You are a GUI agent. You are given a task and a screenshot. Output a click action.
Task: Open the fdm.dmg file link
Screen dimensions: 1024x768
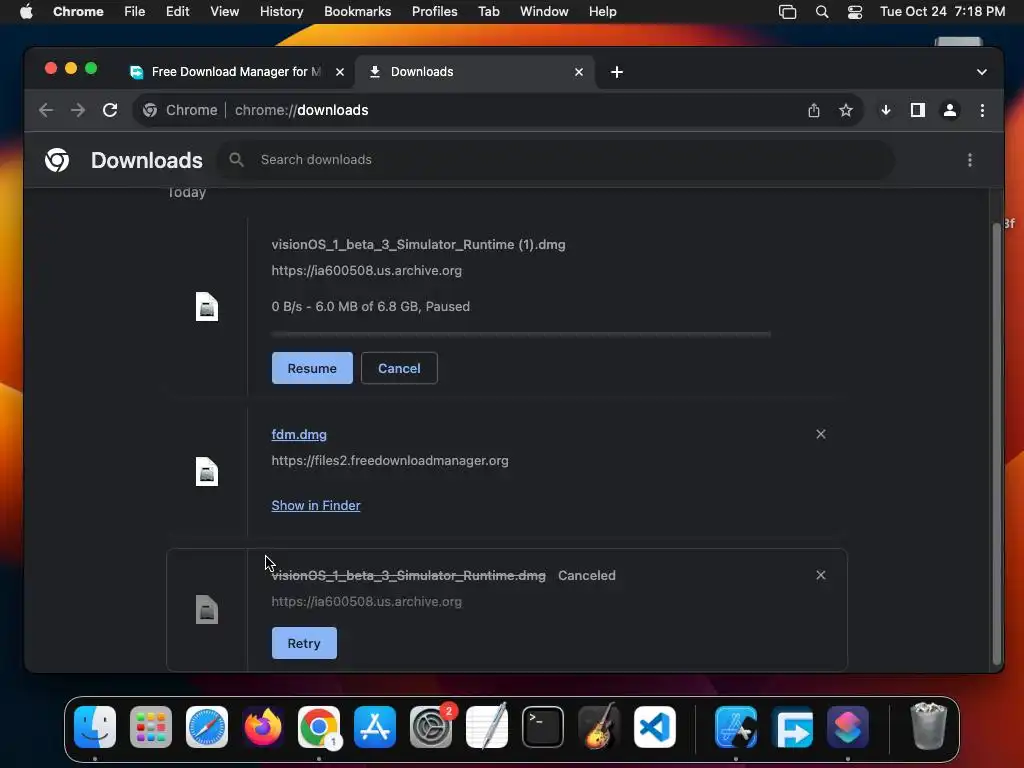click(x=299, y=434)
